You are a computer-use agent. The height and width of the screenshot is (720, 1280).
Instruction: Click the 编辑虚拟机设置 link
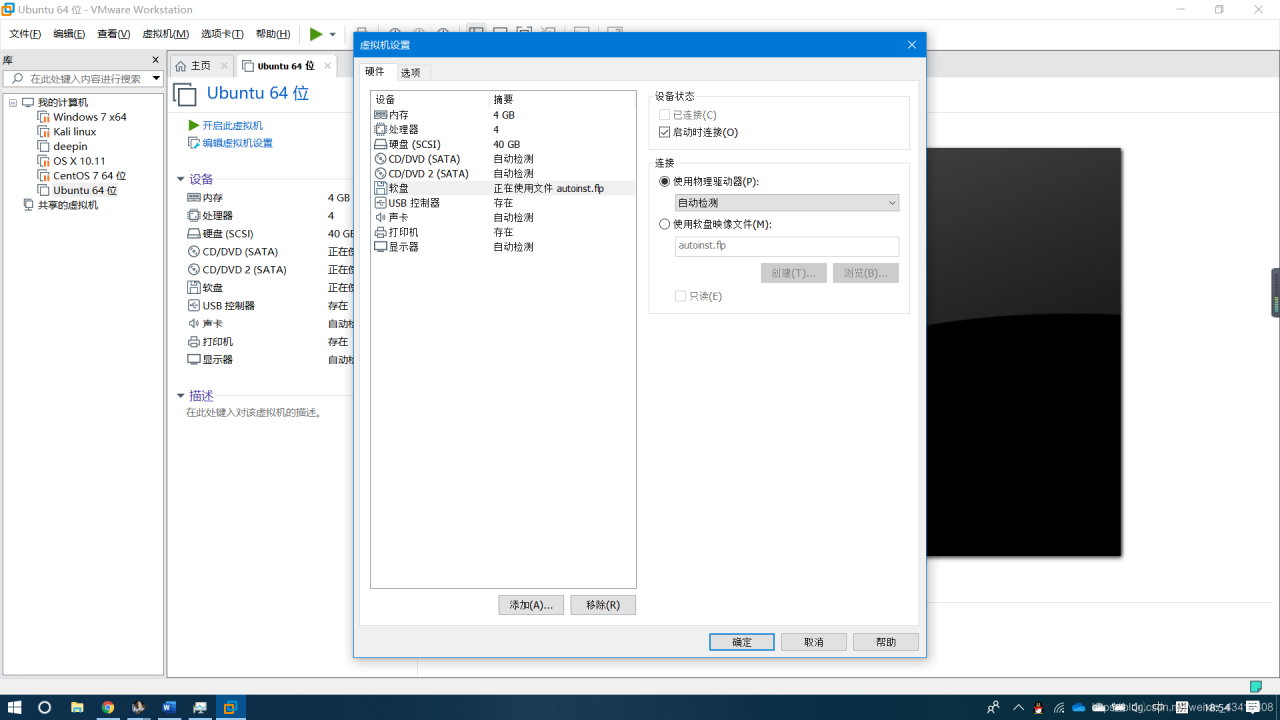237,143
